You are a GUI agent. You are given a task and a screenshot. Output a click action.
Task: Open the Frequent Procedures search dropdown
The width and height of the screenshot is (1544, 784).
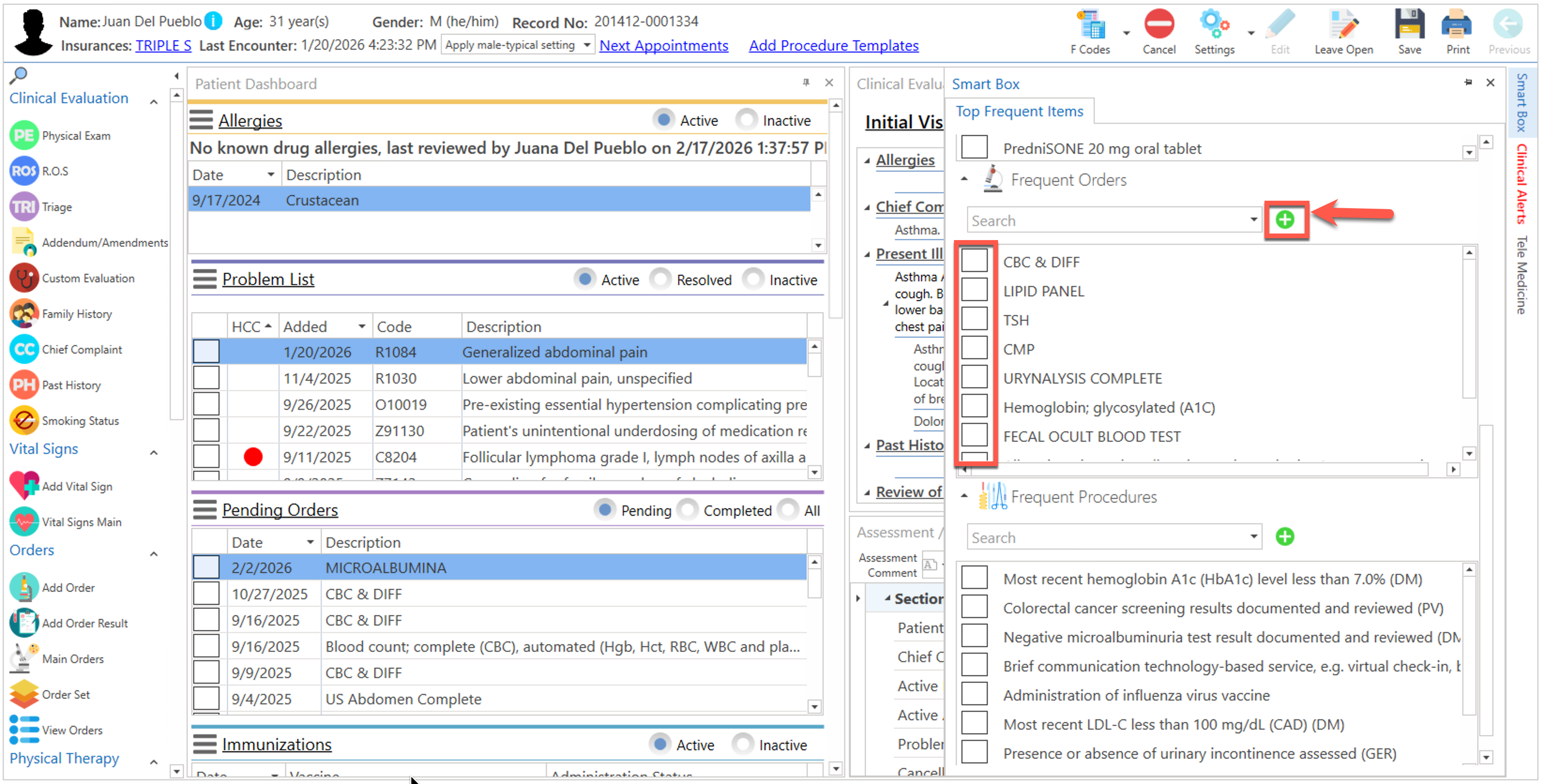click(x=1253, y=537)
